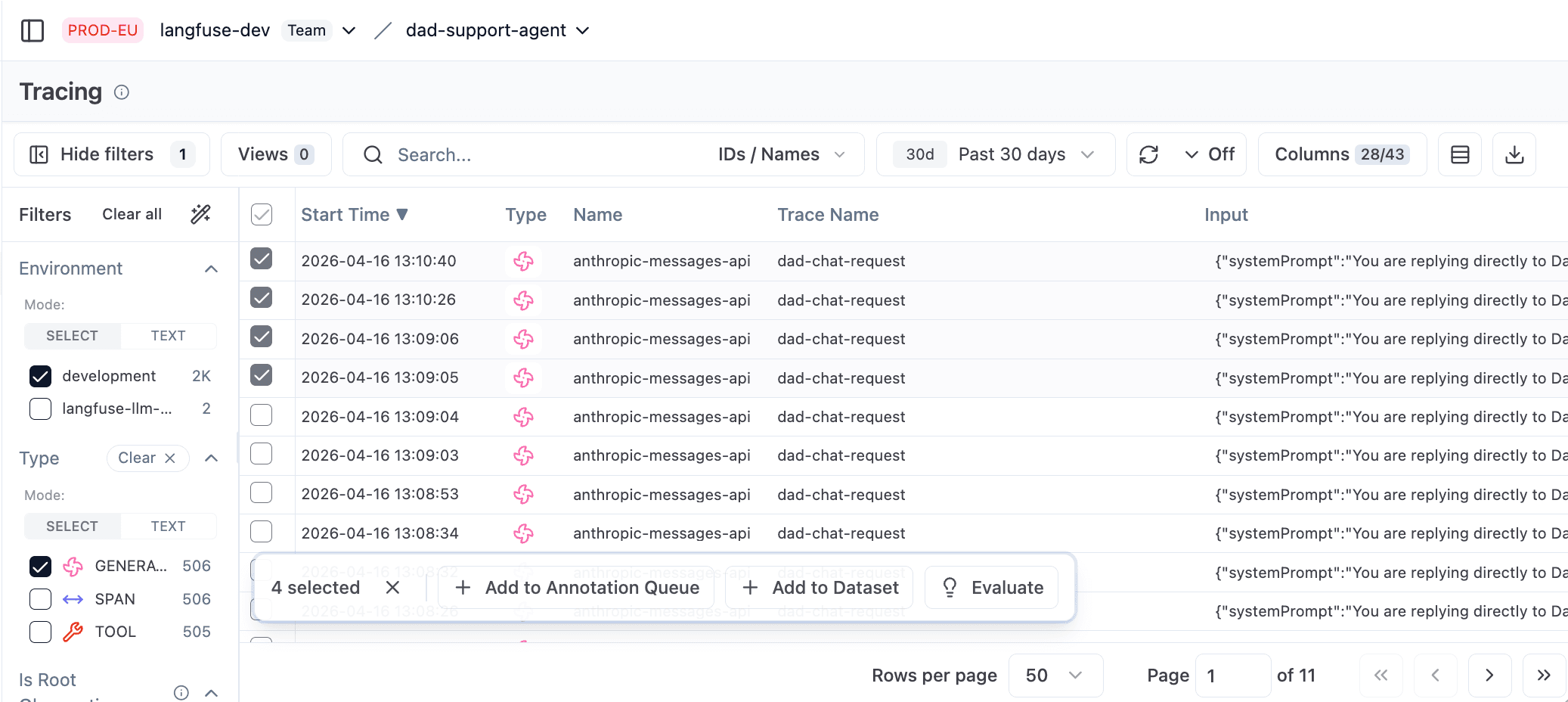Go to the previous page
Viewport: 1568px width, 702px height.
pos(1435,676)
